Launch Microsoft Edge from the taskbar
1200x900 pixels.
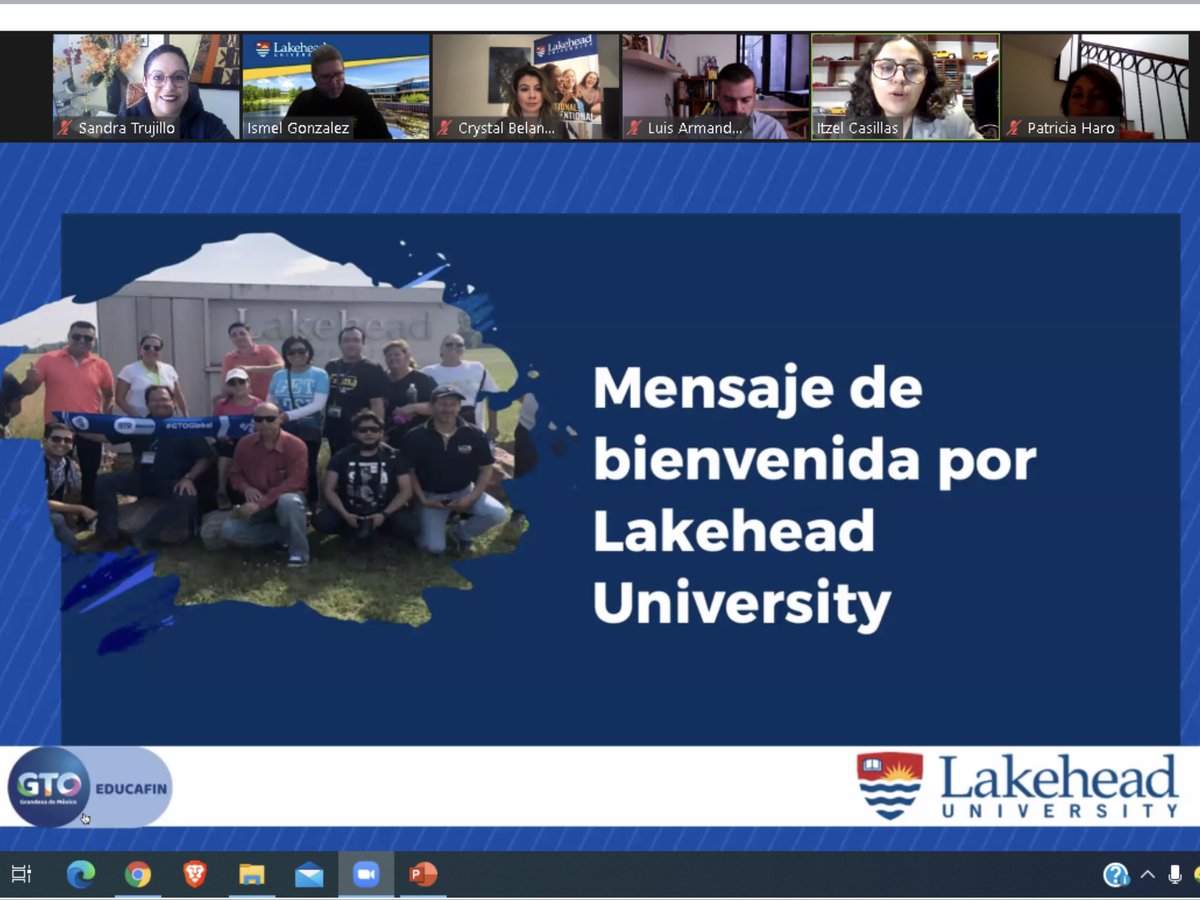tap(80, 875)
